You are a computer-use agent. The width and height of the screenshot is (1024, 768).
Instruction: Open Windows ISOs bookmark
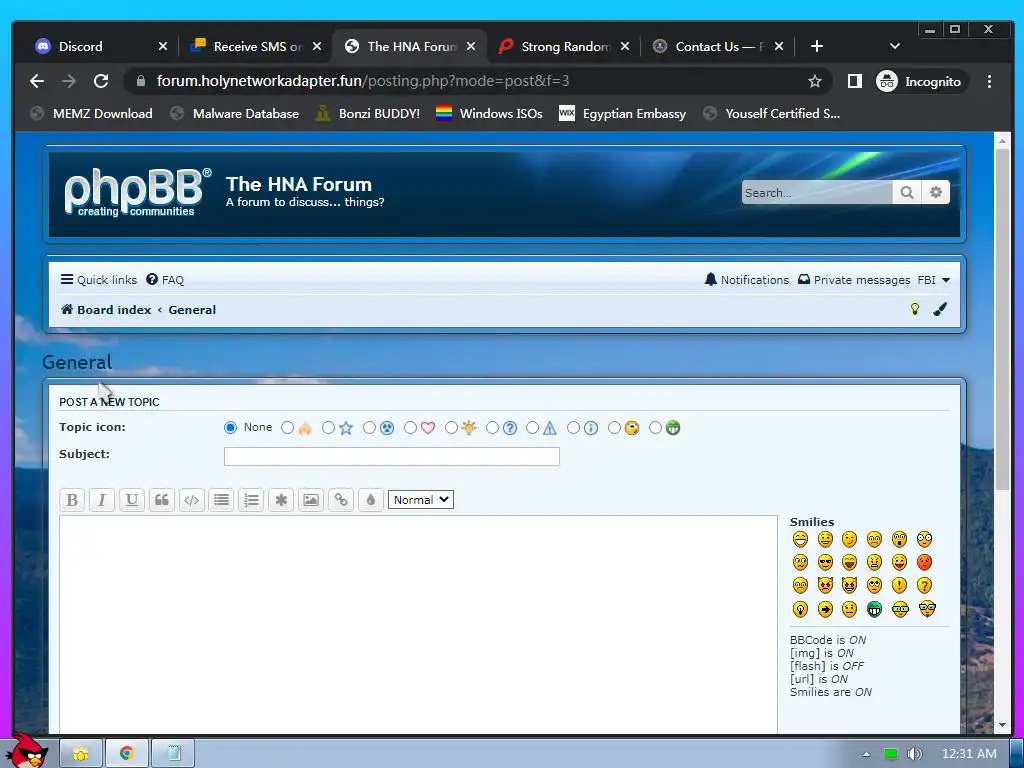pos(489,114)
